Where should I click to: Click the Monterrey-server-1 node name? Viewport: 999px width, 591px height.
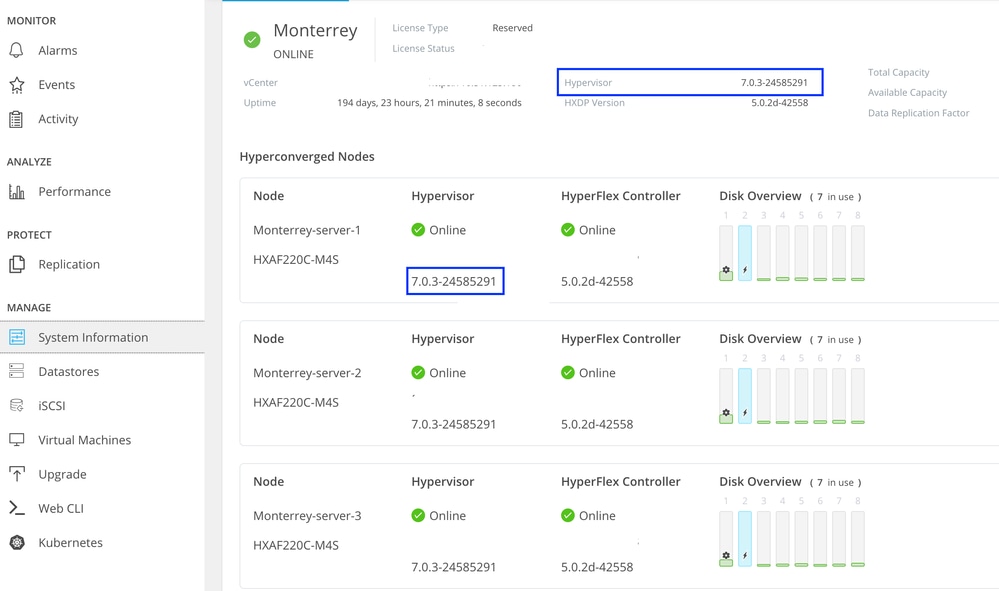pyautogui.click(x=307, y=230)
